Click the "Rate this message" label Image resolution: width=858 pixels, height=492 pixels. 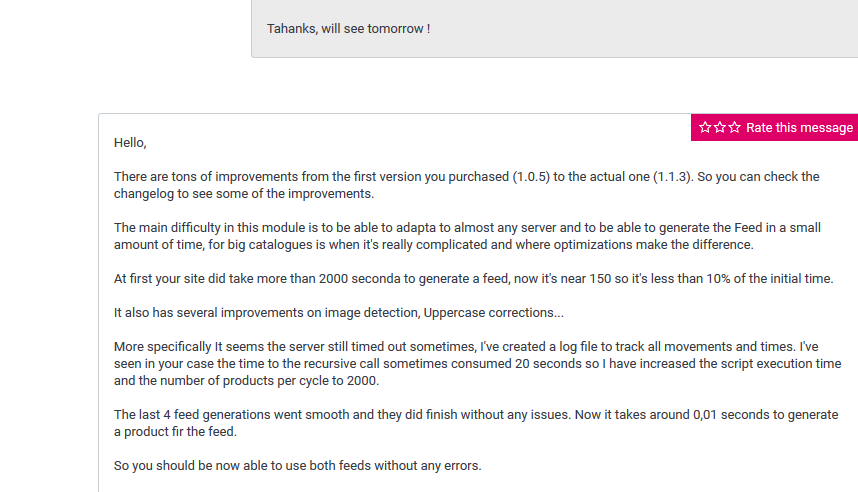(799, 128)
